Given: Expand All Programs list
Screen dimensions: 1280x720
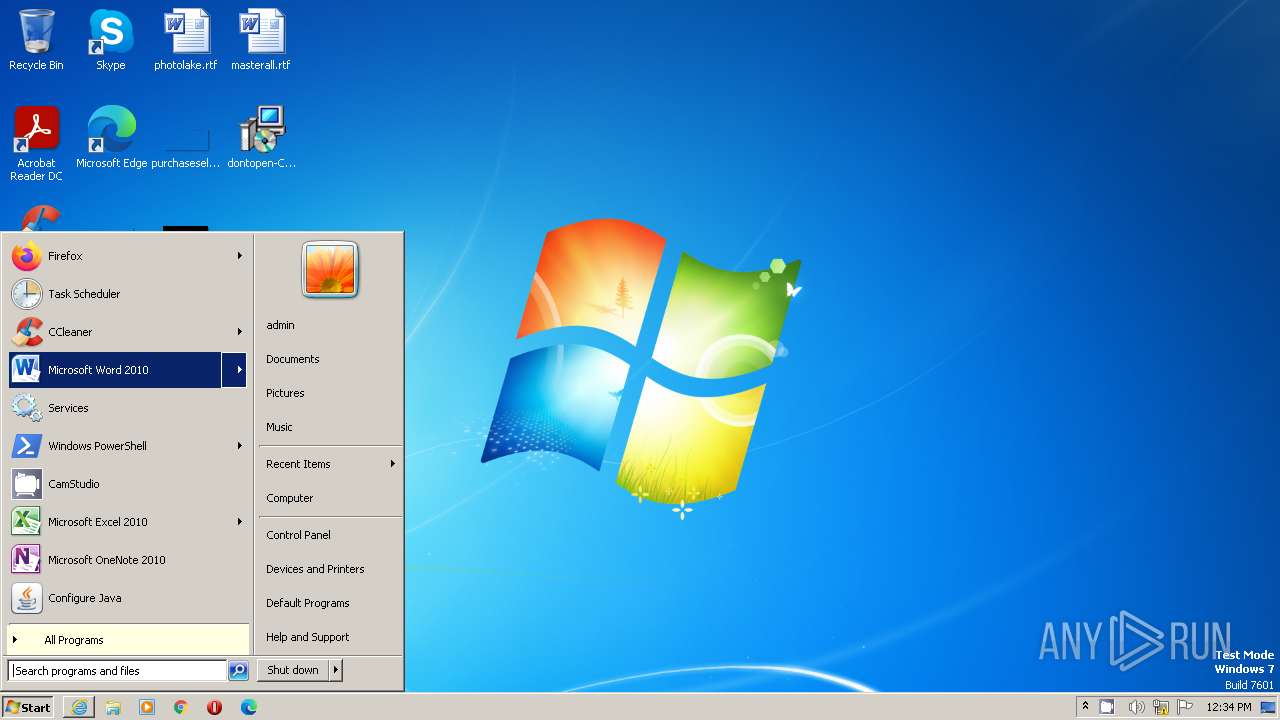Looking at the screenshot, I should point(128,640).
